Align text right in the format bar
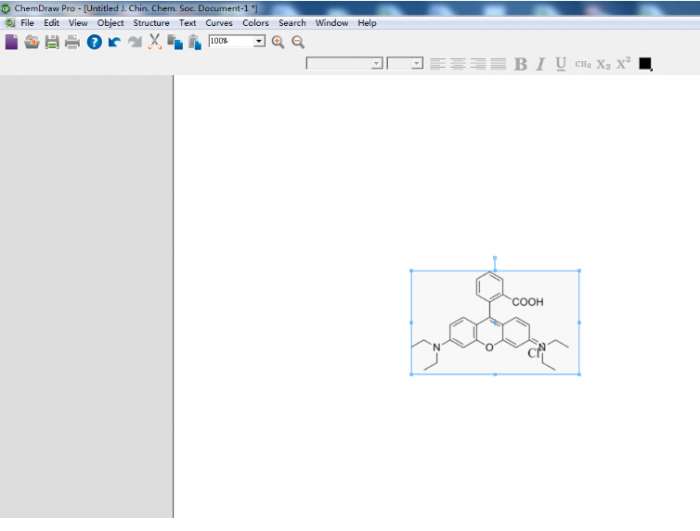 pos(478,64)
